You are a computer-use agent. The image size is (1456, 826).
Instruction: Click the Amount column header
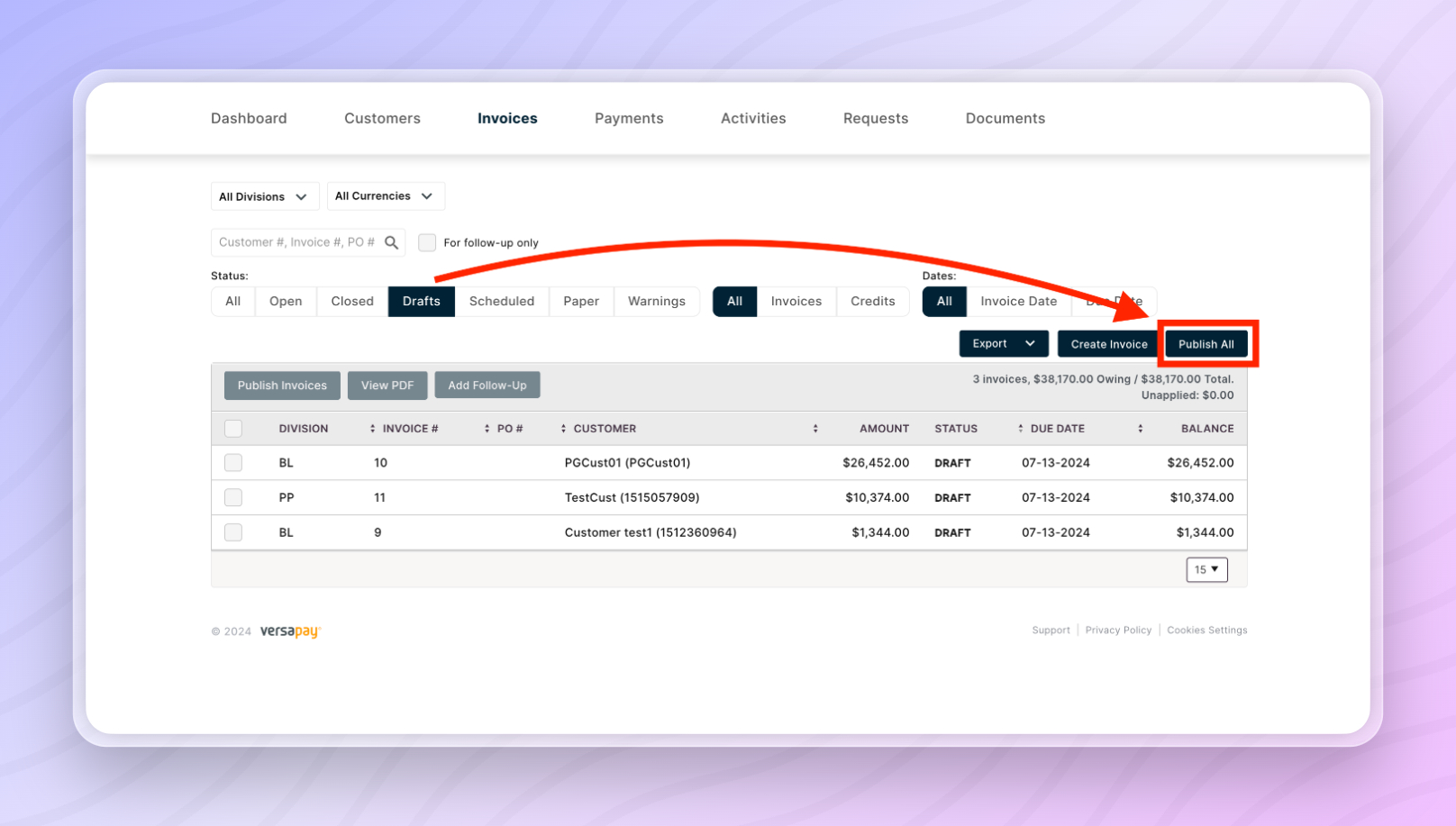(x=884, y=429)
